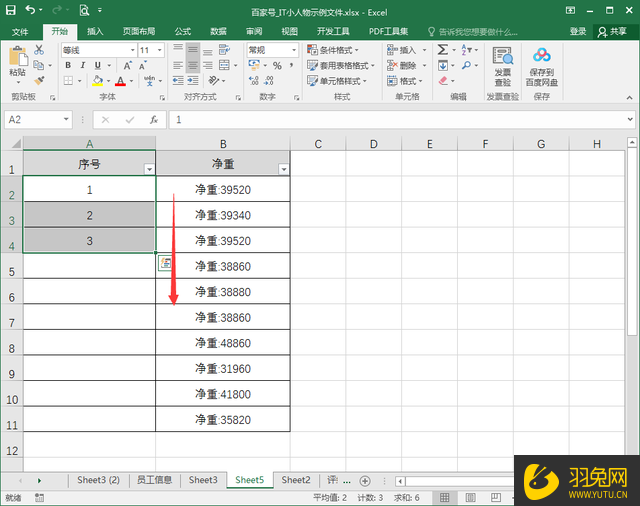Open the fill color dropdown arrow
Viewport: 640px width, 506px height.
(x=109, y=81)
